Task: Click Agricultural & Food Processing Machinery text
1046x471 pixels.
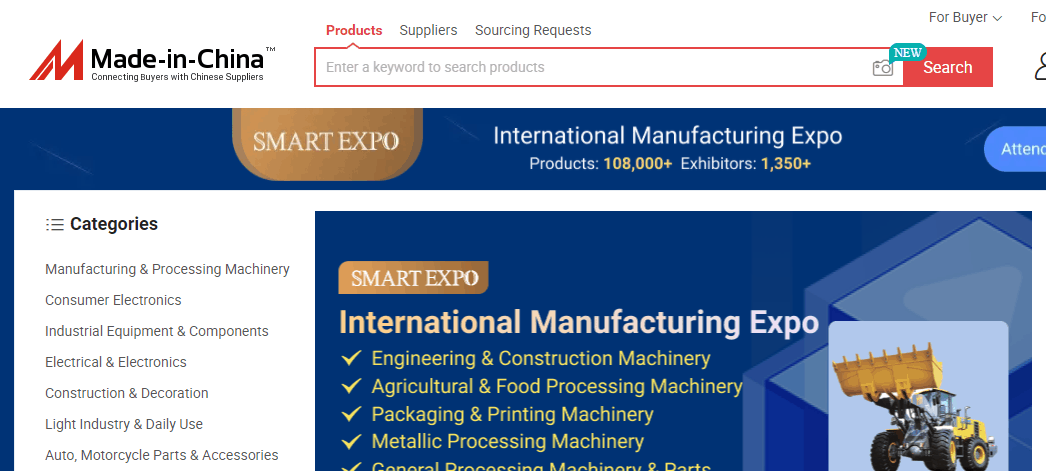Action: pos(557,386)
